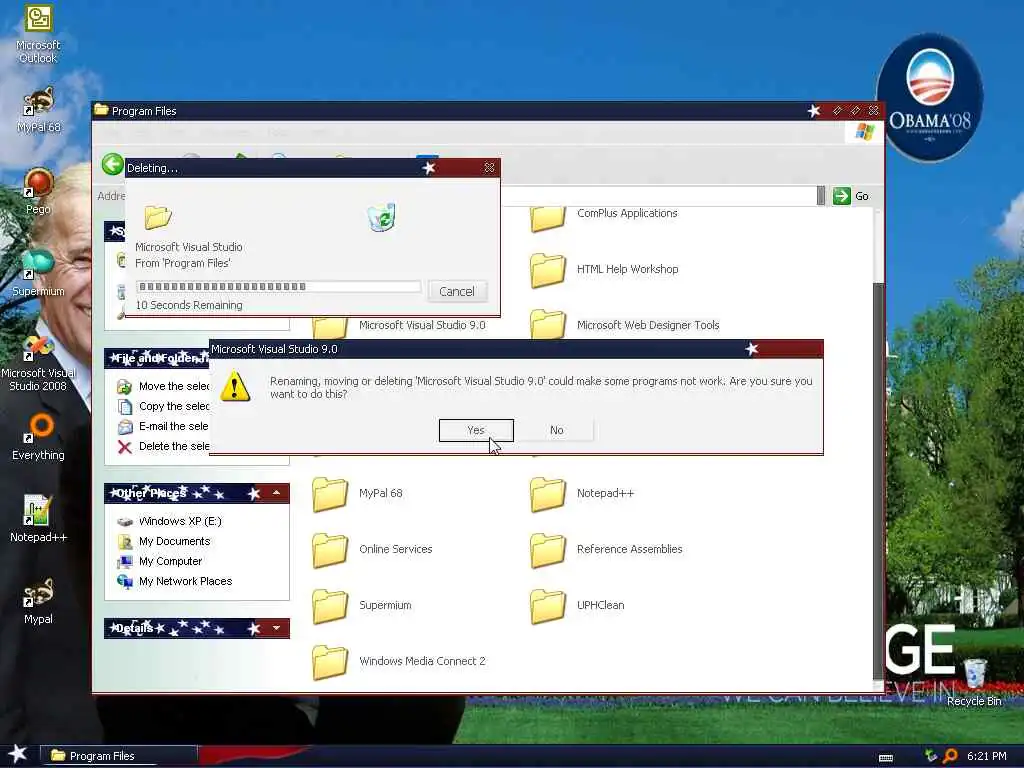The image size is (1024, 768).
Task: Cancel the Deleting operation
Action: point(457,291)
